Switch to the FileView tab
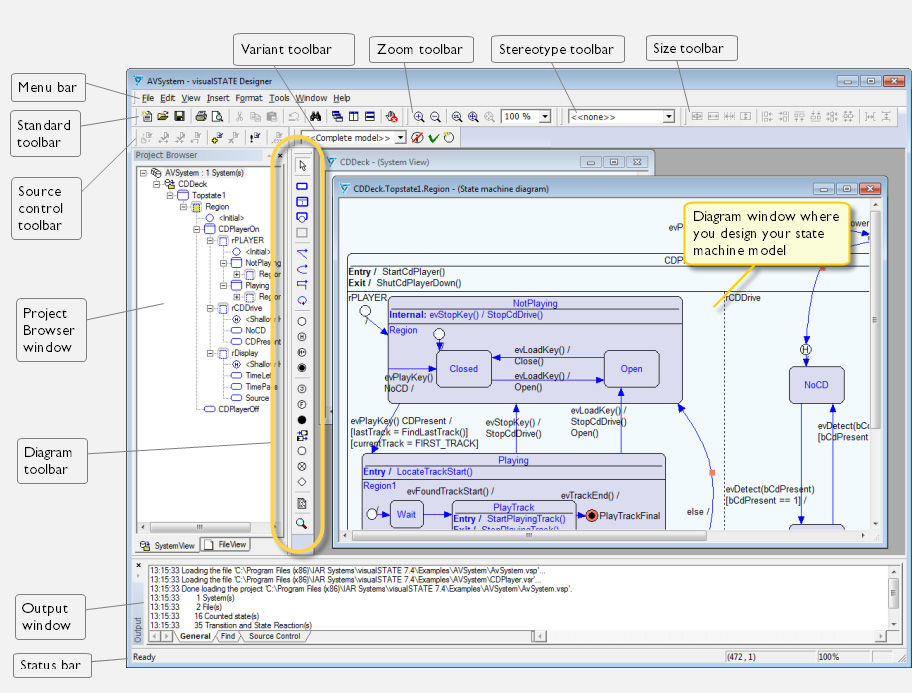This screenshot has height=693, width=912. point(226,545)
